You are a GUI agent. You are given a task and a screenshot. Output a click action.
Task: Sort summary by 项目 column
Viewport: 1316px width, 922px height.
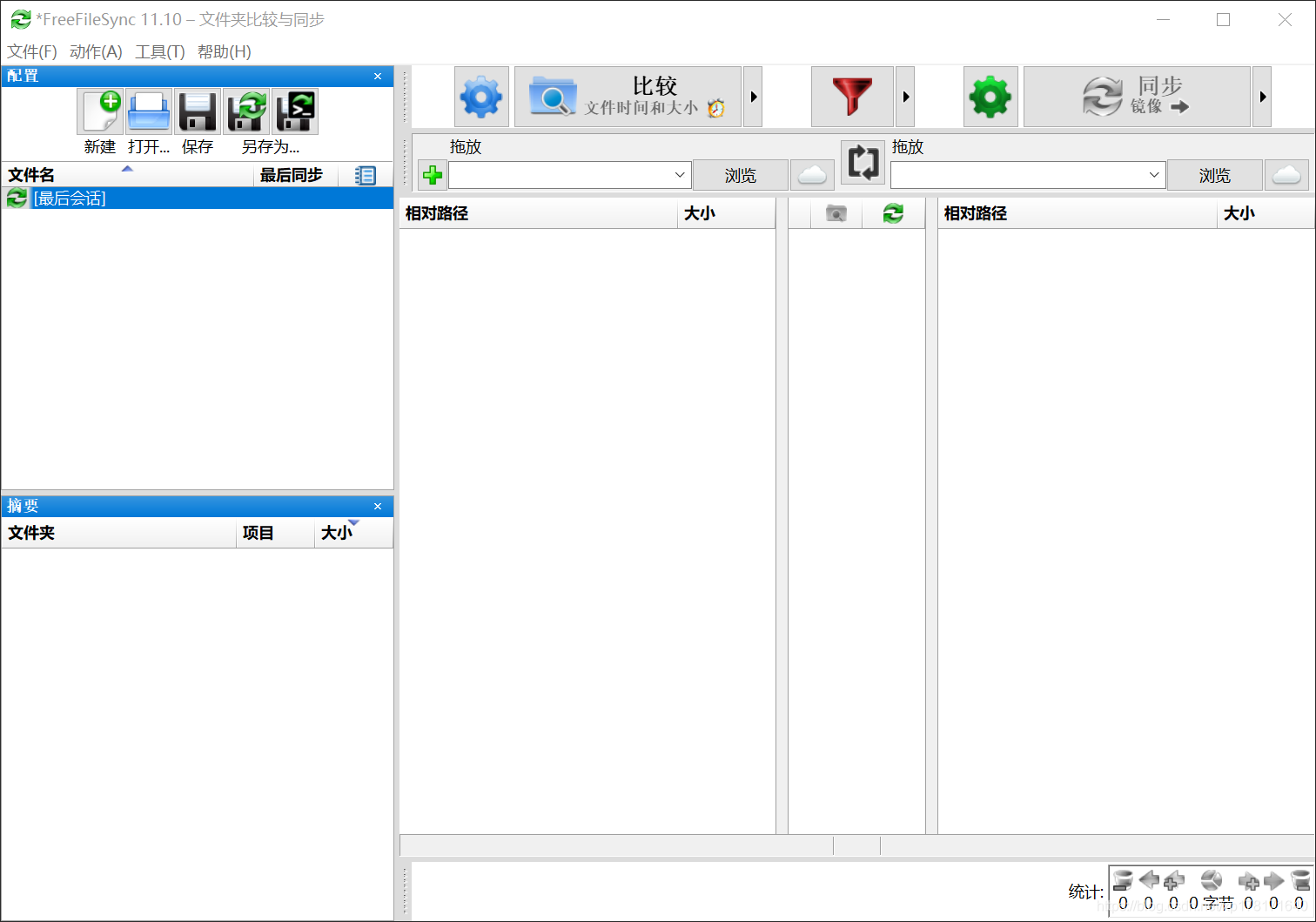275,533
